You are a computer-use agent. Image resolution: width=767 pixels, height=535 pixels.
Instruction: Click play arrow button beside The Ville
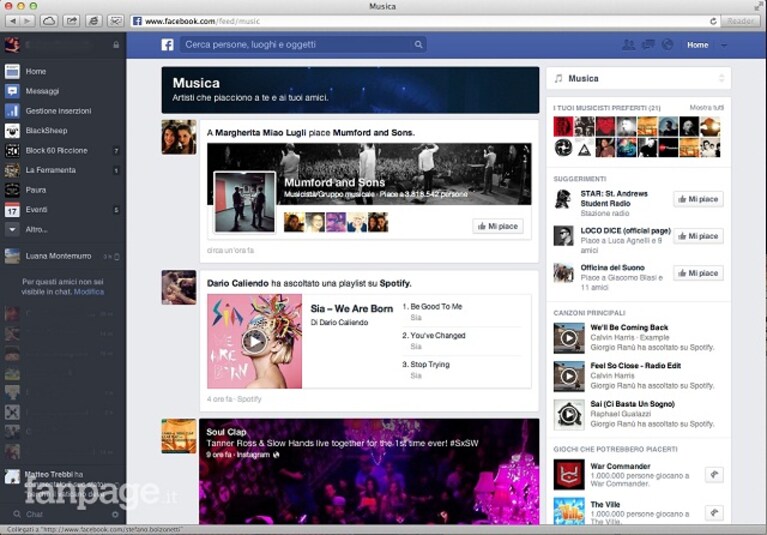(714, 513)
